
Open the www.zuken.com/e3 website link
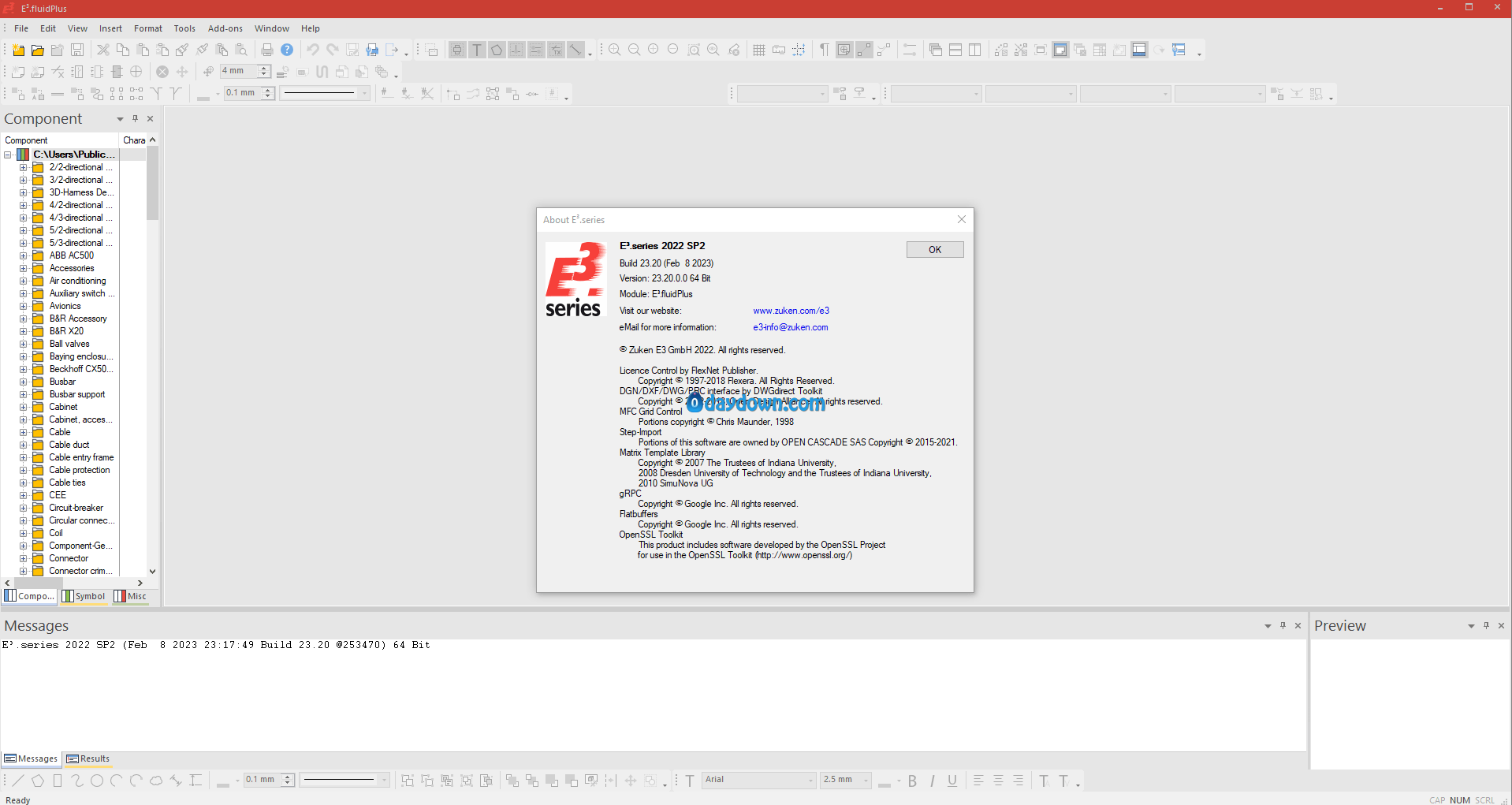791,311
